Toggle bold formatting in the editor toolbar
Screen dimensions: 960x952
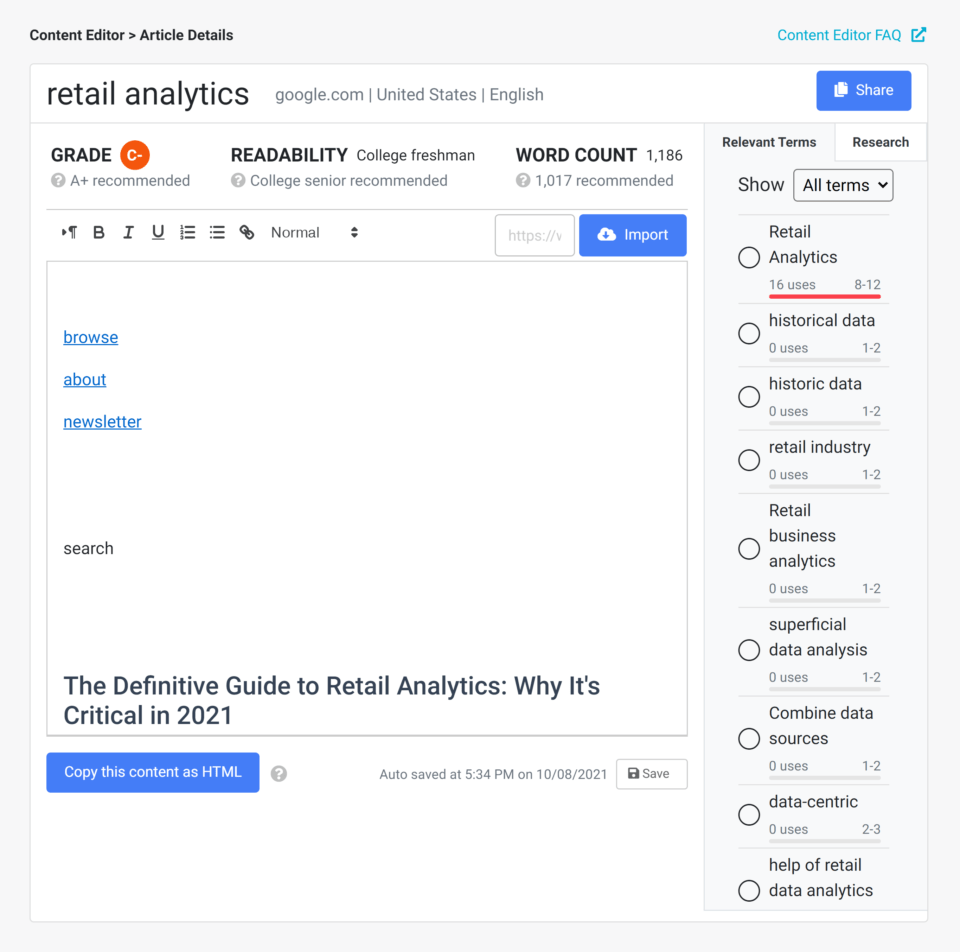[x=98, y=232]
